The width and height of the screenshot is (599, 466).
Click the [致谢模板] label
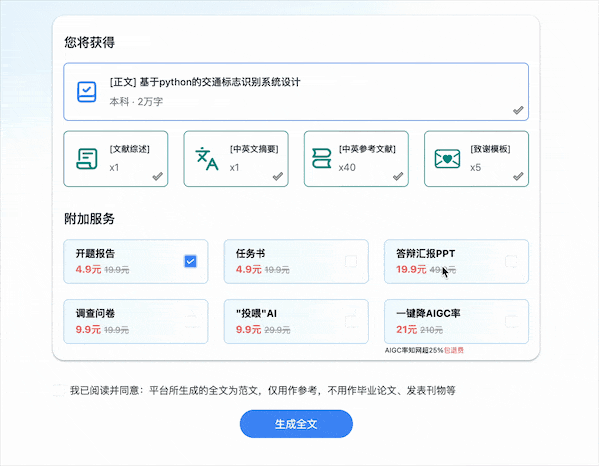(x=490, y=149)
